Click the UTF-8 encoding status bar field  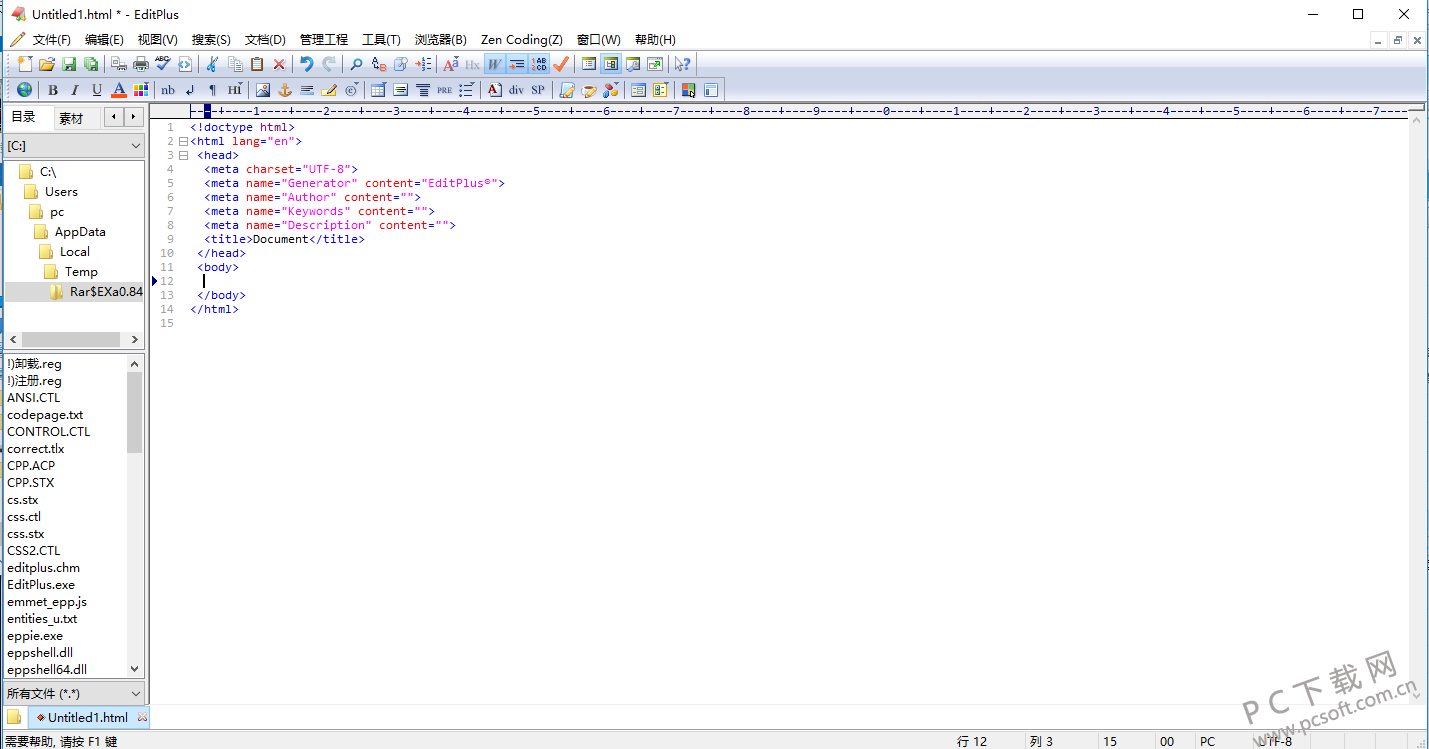click(1275, 741)
